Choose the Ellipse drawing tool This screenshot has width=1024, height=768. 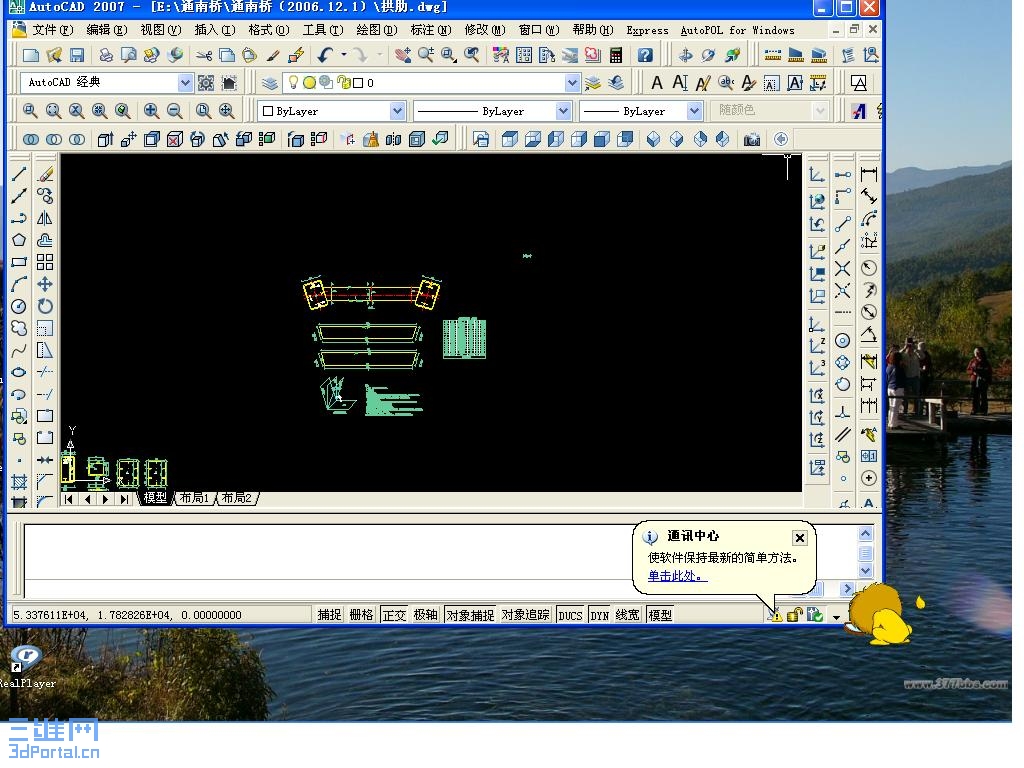tap(19, 372)
